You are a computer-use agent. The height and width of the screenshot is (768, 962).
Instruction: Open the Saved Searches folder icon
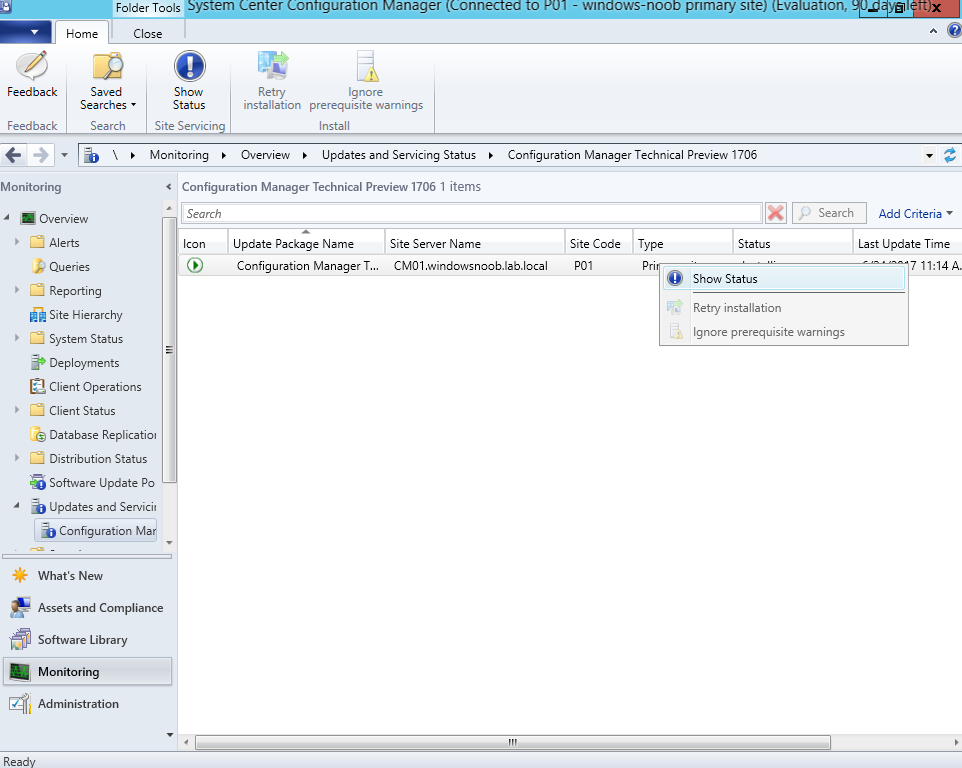click(x=107, y=66)
